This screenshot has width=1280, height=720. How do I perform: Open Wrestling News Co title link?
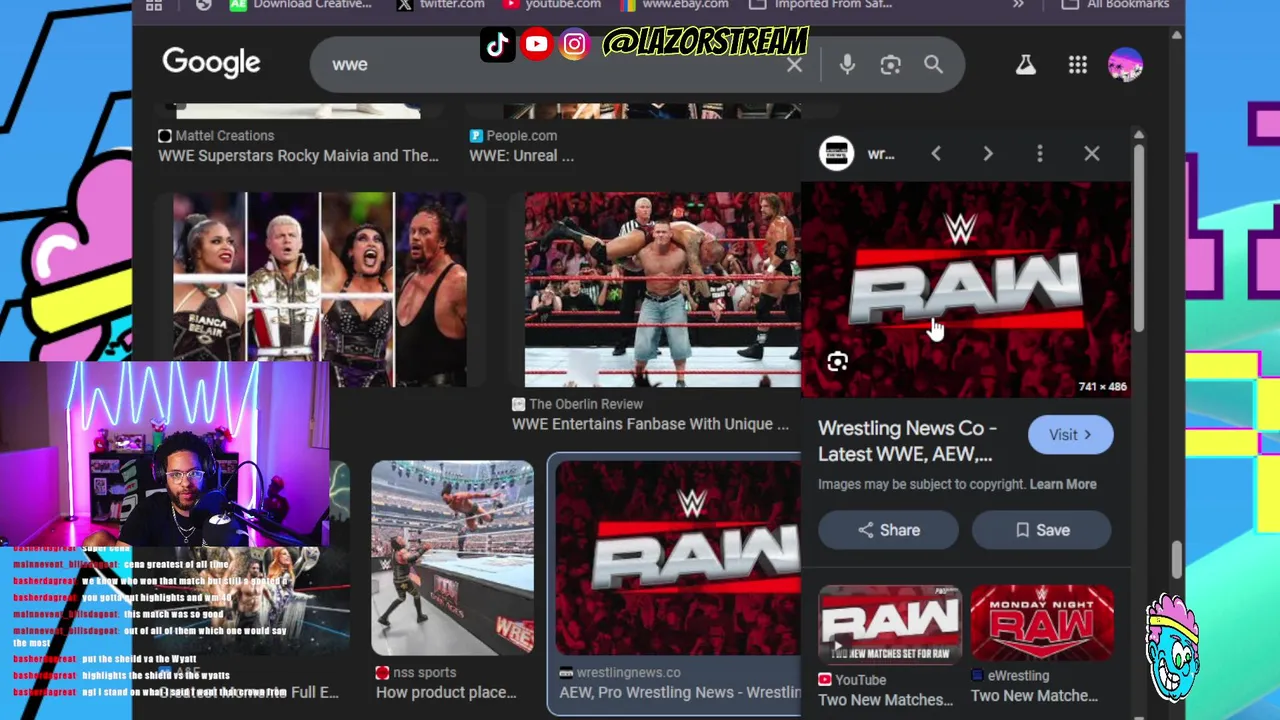(907, 441)
